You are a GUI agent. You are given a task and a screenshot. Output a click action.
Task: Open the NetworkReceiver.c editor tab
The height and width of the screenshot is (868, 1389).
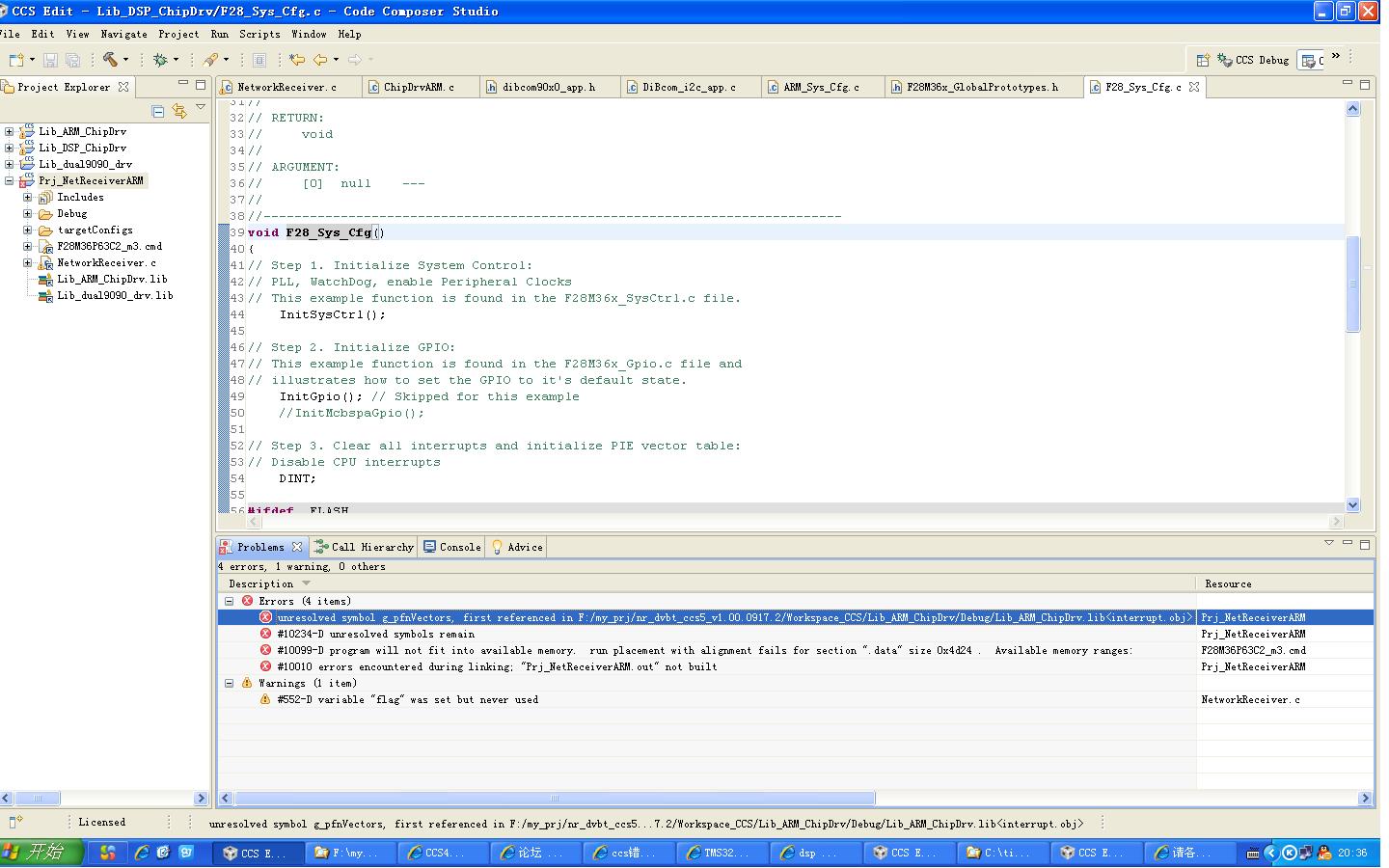tap(286, 87)
